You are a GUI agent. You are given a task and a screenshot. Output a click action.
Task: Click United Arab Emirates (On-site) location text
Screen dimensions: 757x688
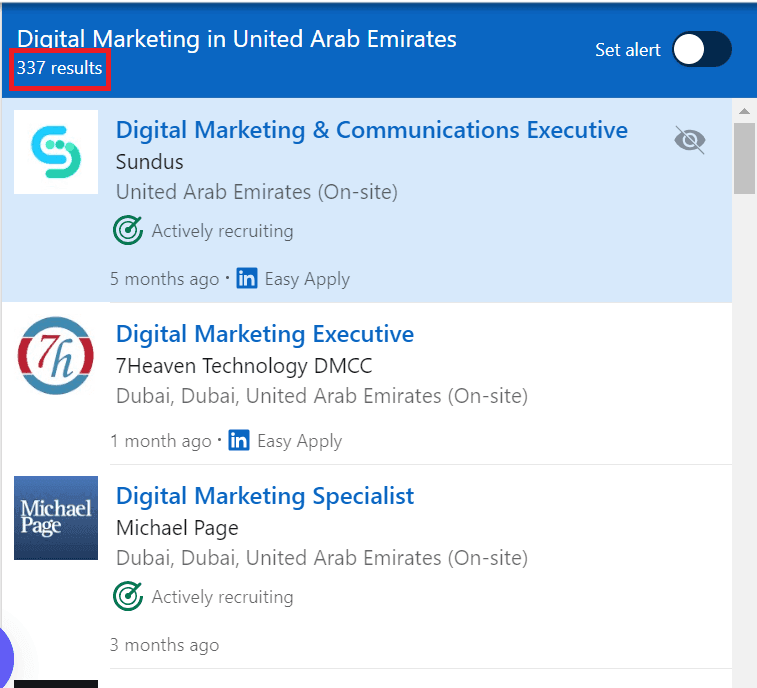(x=257, y=192)
